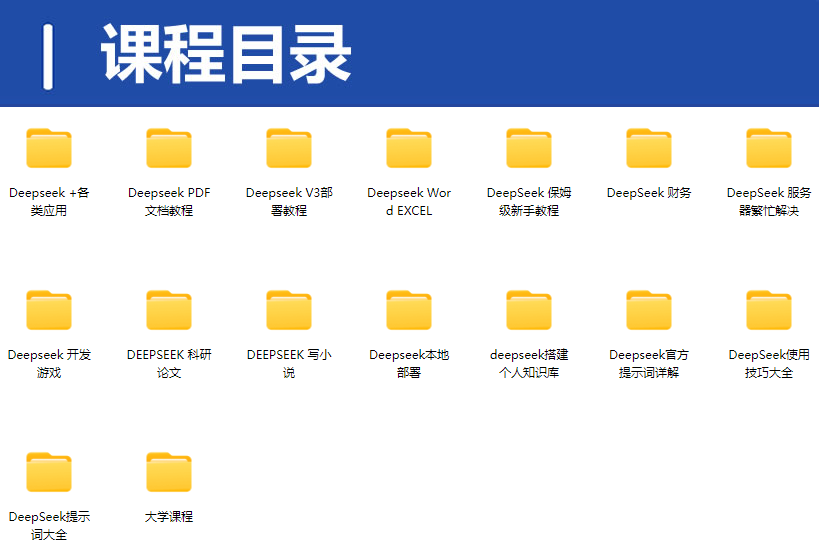The image size is (819, 555).
Task: Select the label "Deepseek官方提示词详解"
Action: (649, 363)
